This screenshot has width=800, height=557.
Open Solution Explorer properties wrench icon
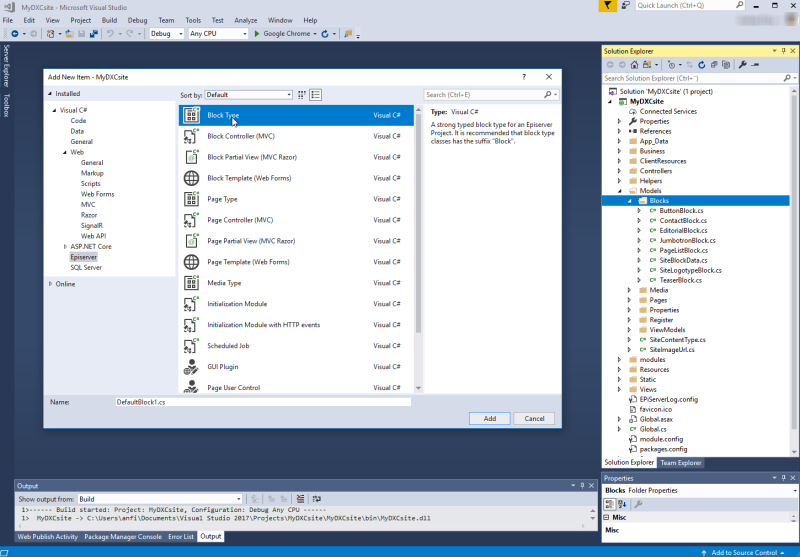(x=742, y=65)
